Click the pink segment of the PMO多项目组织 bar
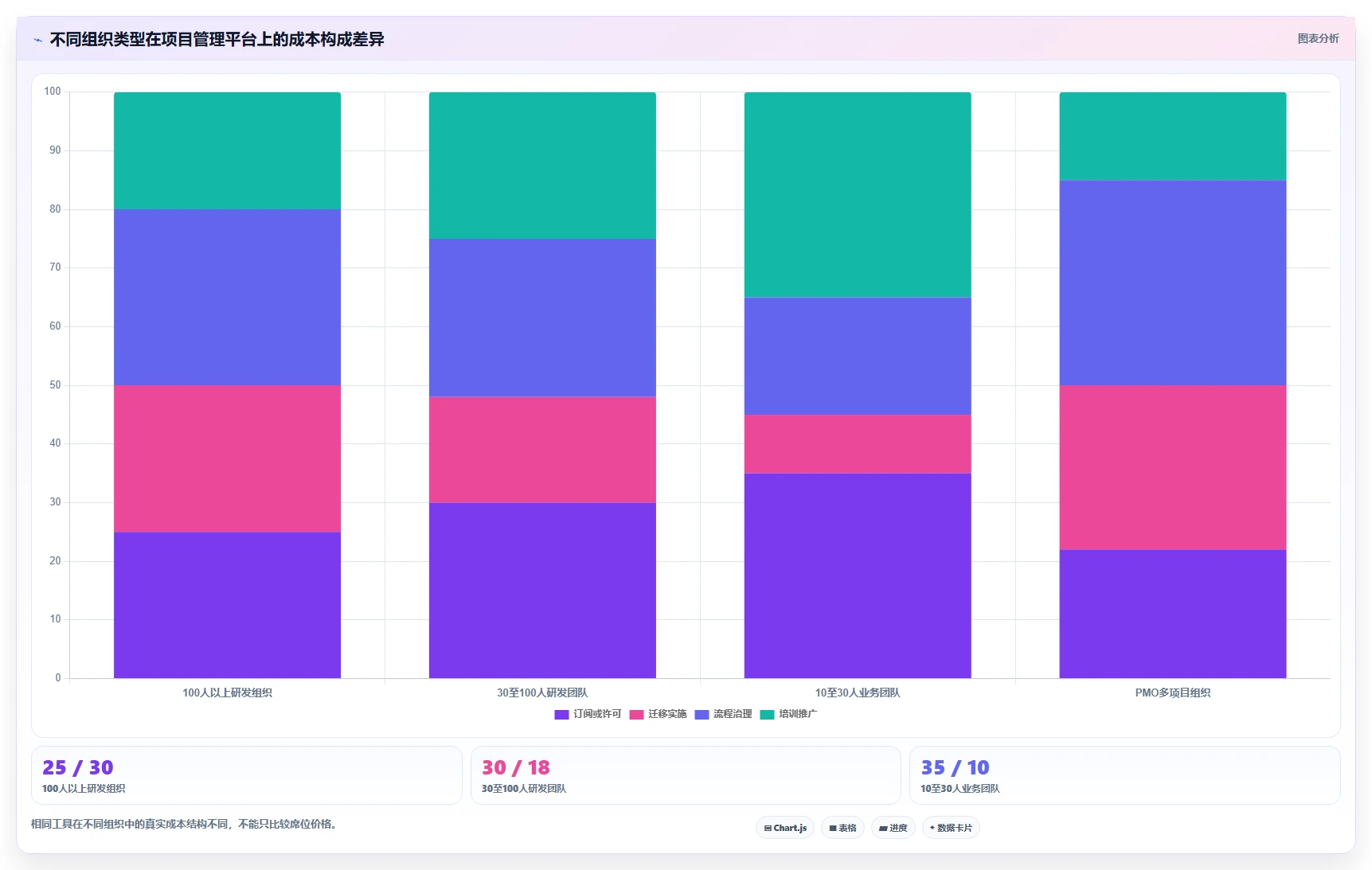Image resolution: width=1372 pixels, height=870 pixels. (x=1172, y=467)
